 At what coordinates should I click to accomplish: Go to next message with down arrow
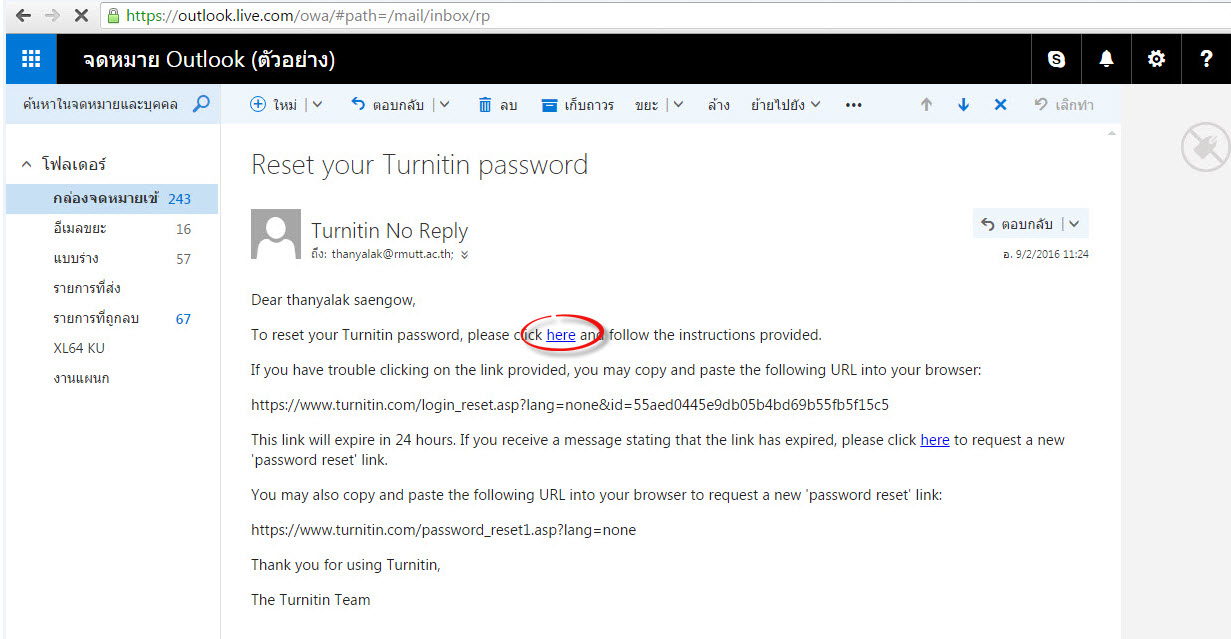click(963, 104)
